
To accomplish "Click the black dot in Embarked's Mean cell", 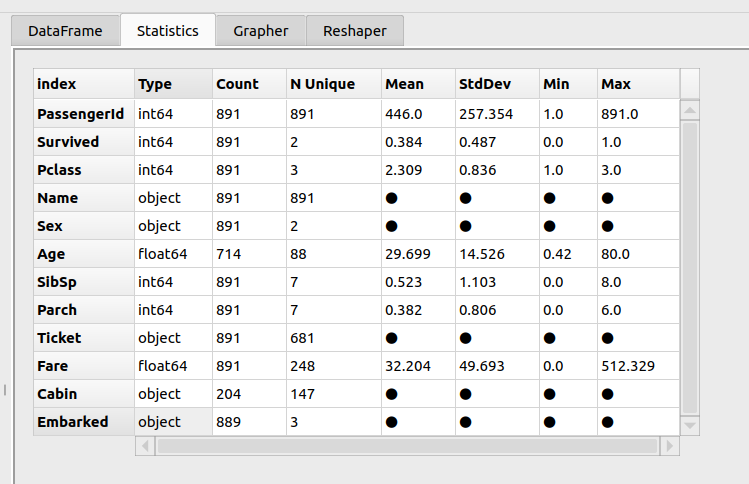I will point(392,422).
